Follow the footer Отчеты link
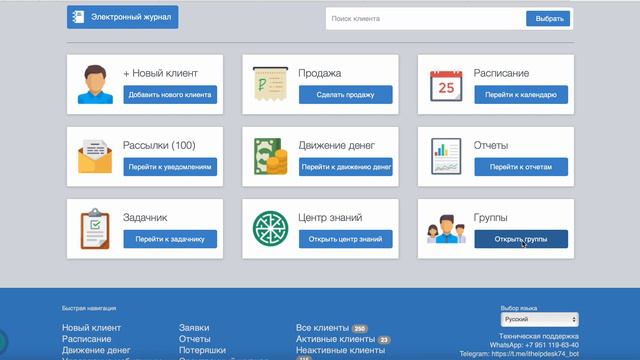 (x=195, y=339)
